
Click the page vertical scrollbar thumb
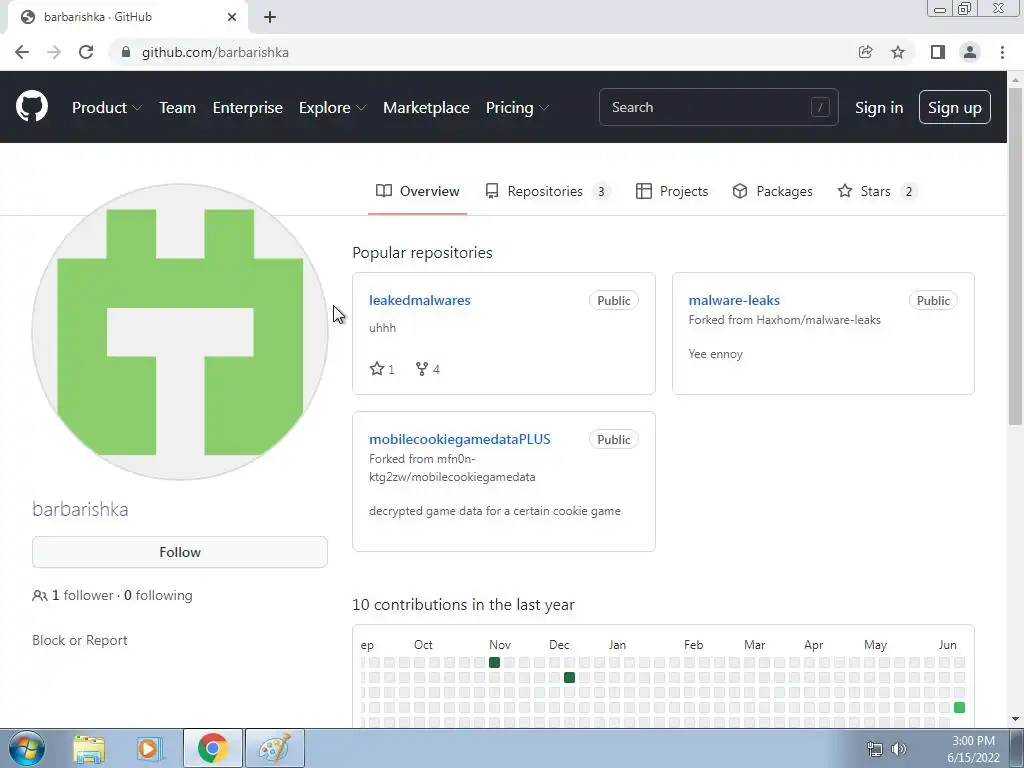[x=1015, y=256]
